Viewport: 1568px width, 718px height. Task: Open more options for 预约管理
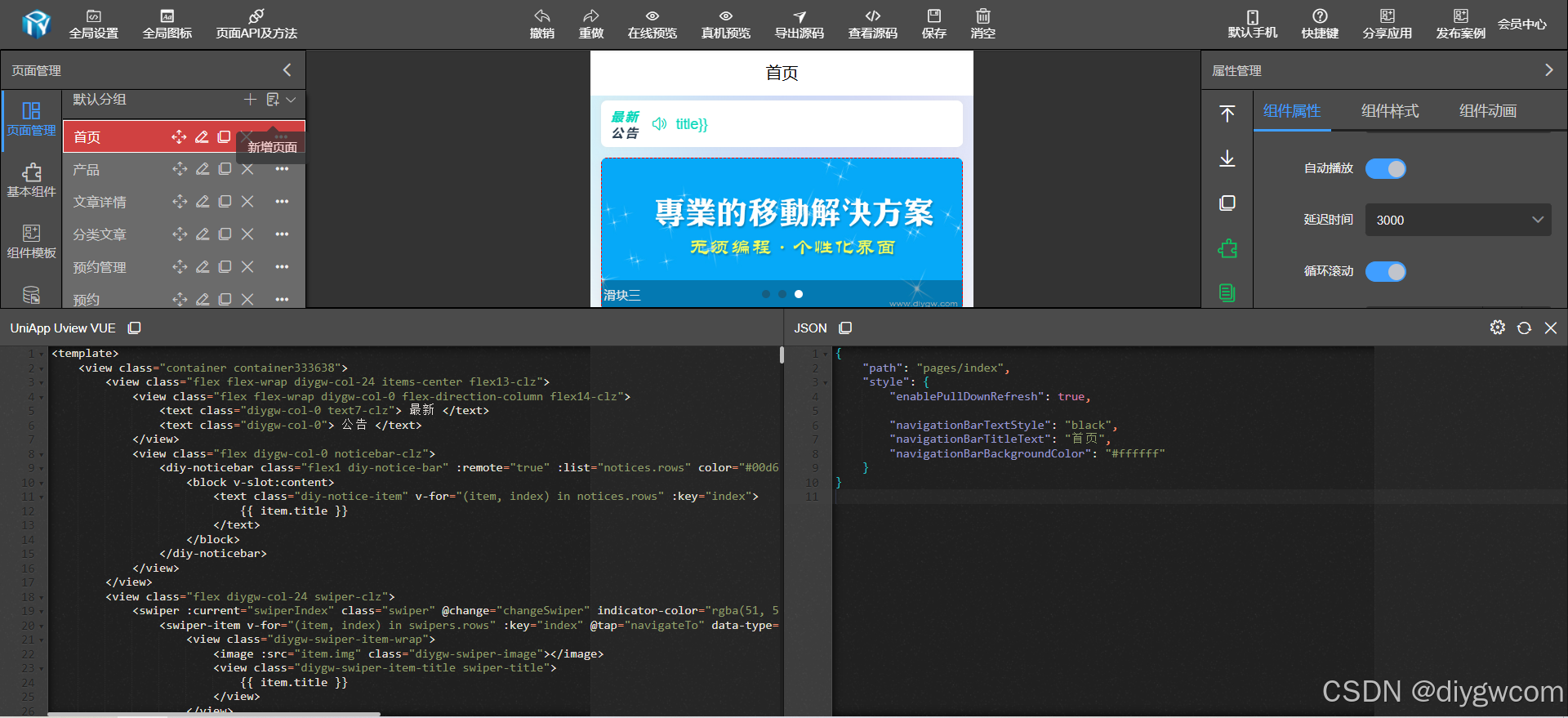[x=282, y=267]
